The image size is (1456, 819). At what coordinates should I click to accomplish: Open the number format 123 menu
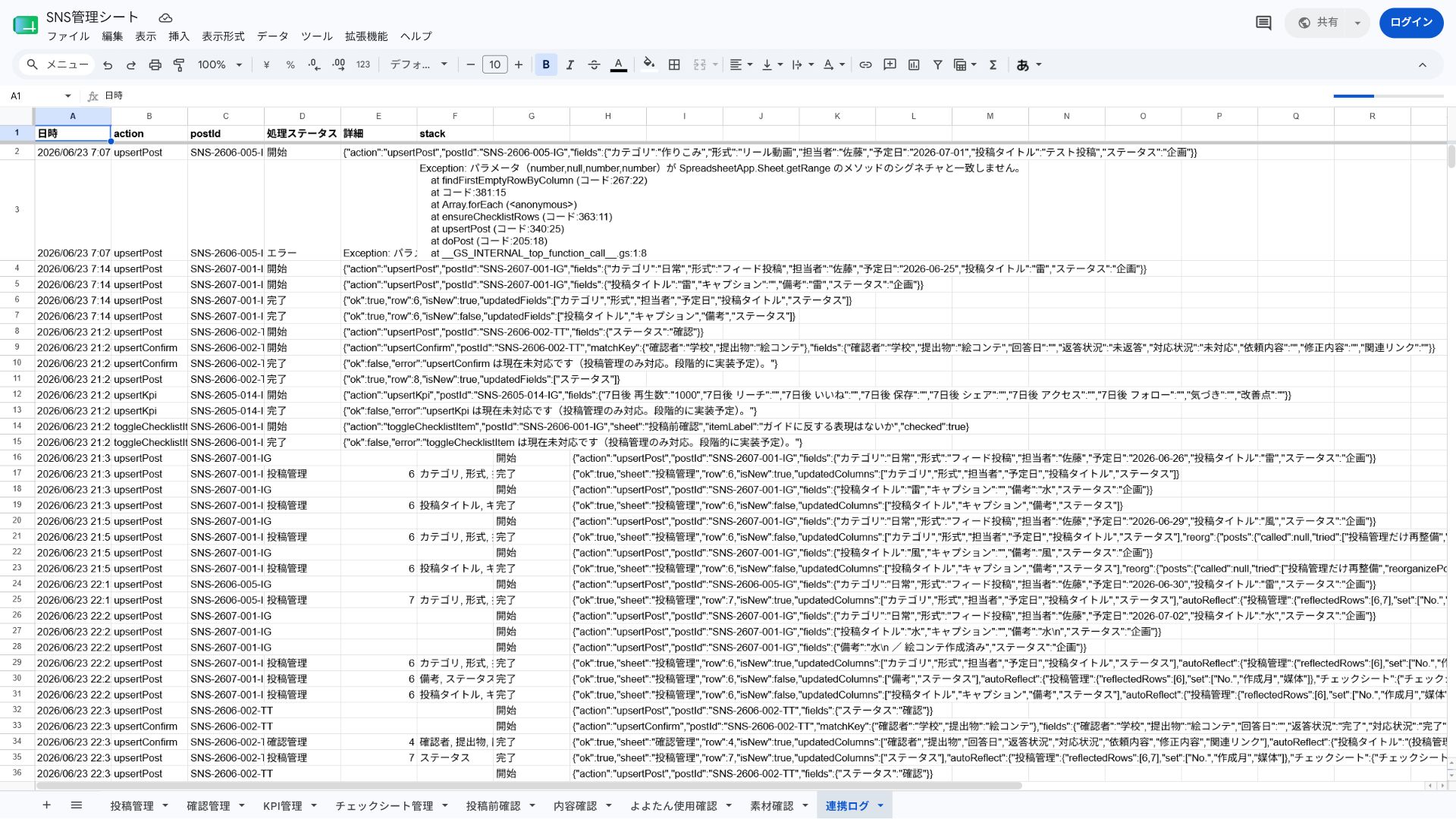(363, 65)
